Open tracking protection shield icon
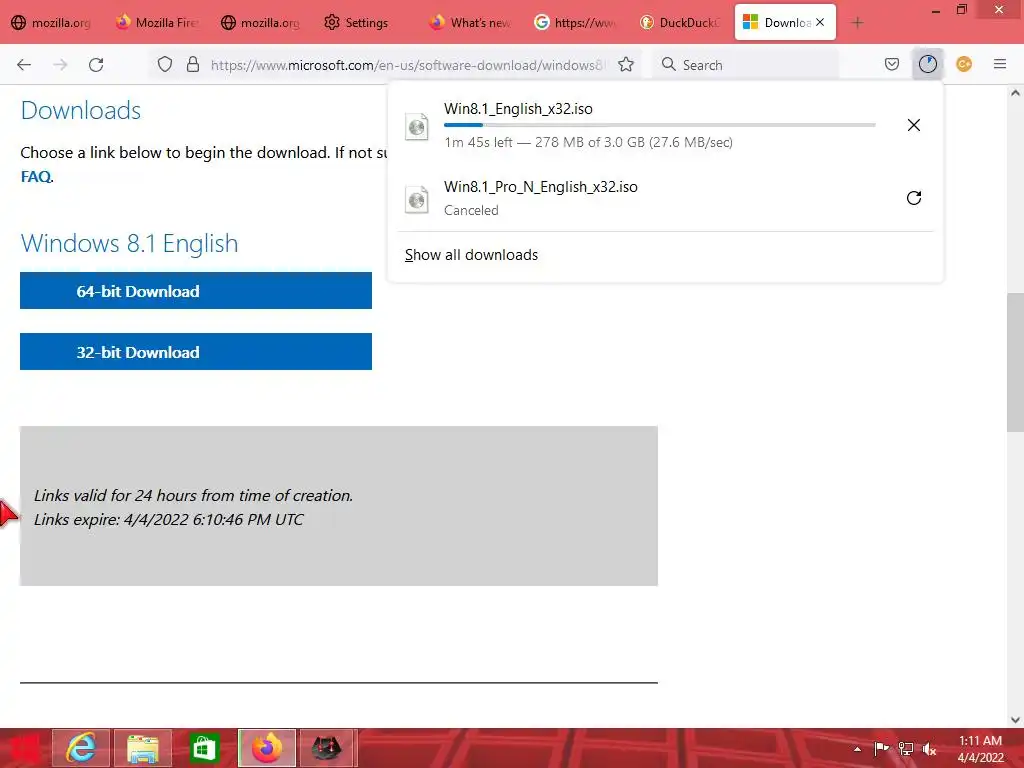Image resolution: width=1024 pixels, height=768 pixels. click(x=165, y=65)
